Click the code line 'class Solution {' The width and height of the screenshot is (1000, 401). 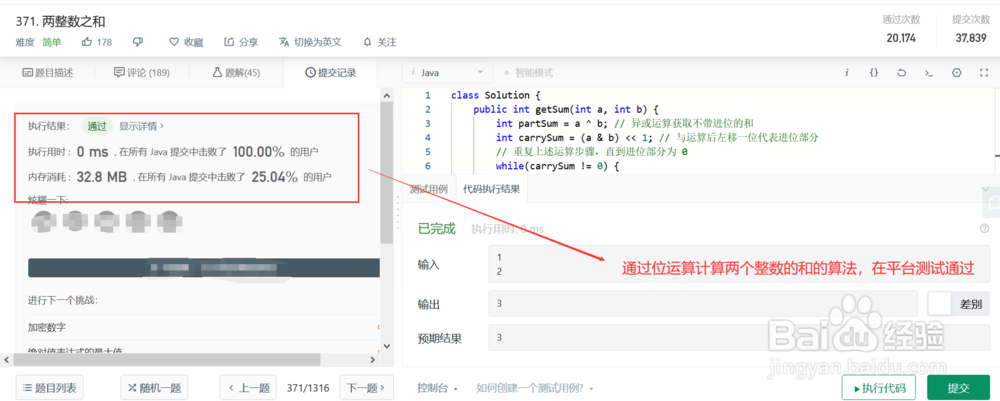pos(496,95)
